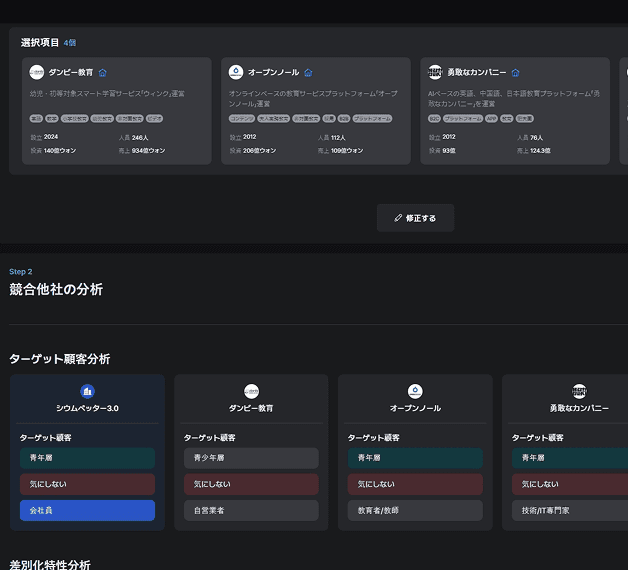Click プラットフォーム tag on 勇敢なカンパニー card
Screen dimensions: 628x570
(463, 119)
